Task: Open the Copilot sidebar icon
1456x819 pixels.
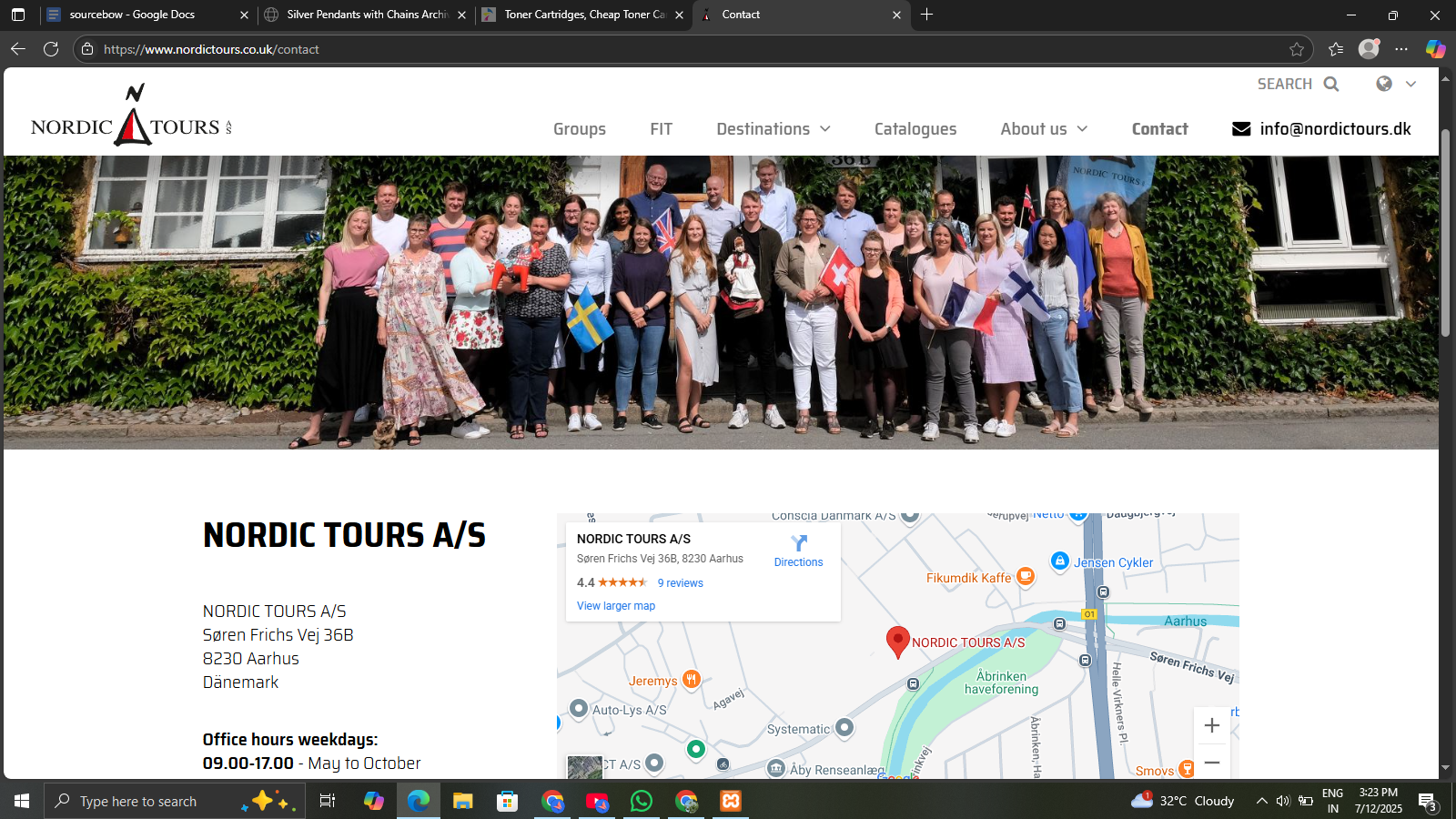Action: click(1435, 49)
